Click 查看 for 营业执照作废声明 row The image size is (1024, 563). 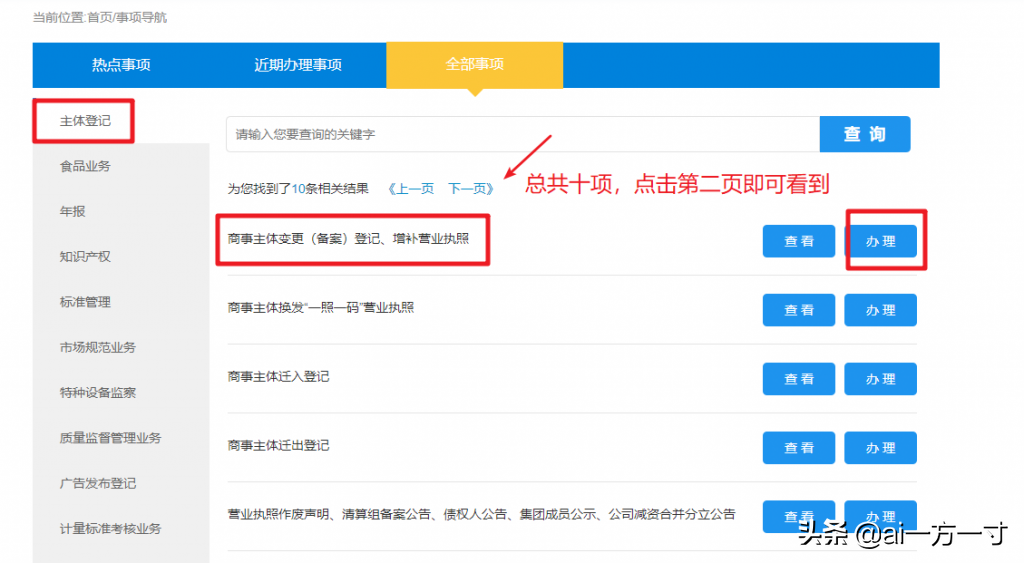799,516
